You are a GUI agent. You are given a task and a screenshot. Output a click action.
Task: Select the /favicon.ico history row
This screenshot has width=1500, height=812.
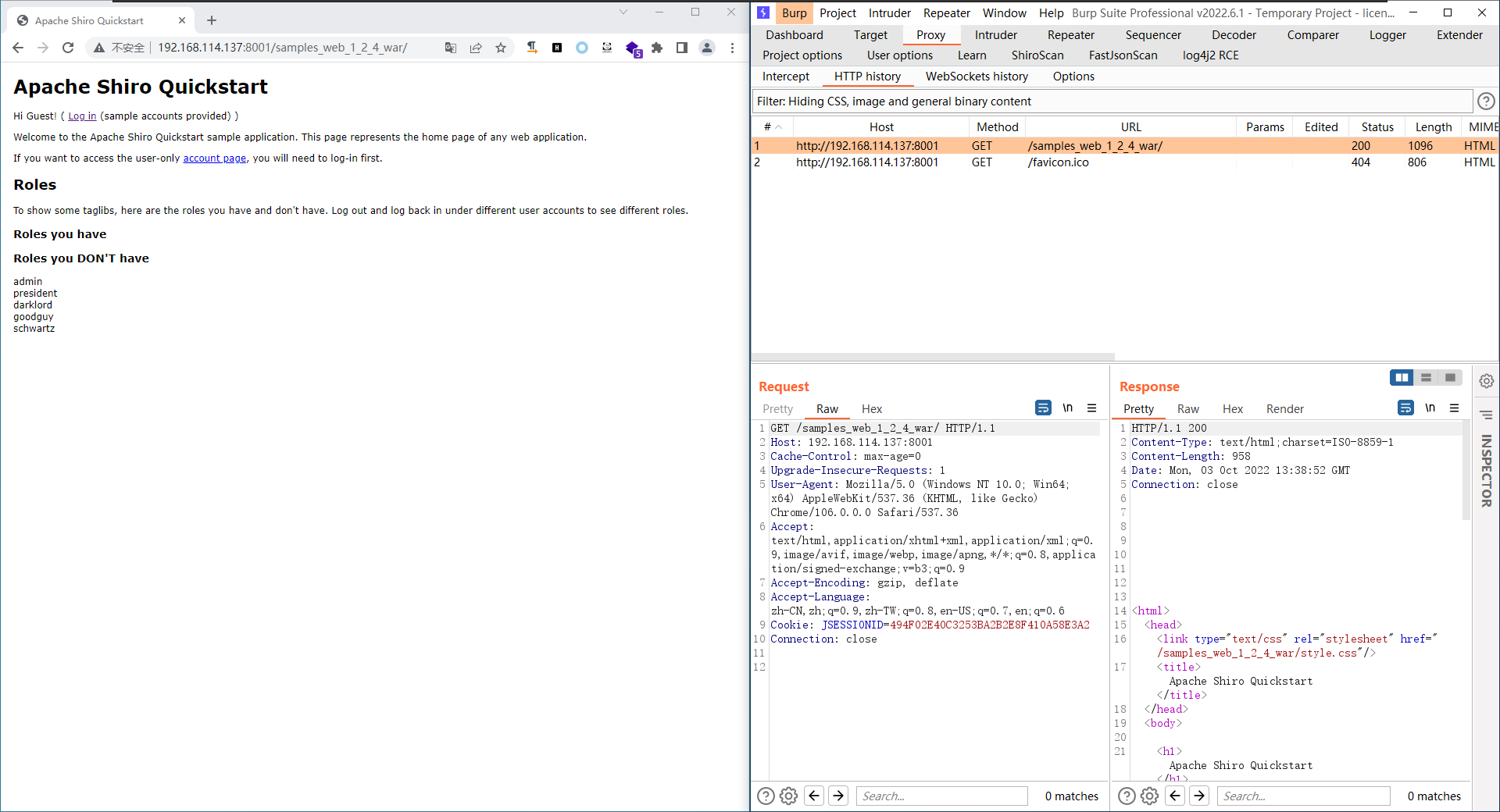(x=1125, y=162)
